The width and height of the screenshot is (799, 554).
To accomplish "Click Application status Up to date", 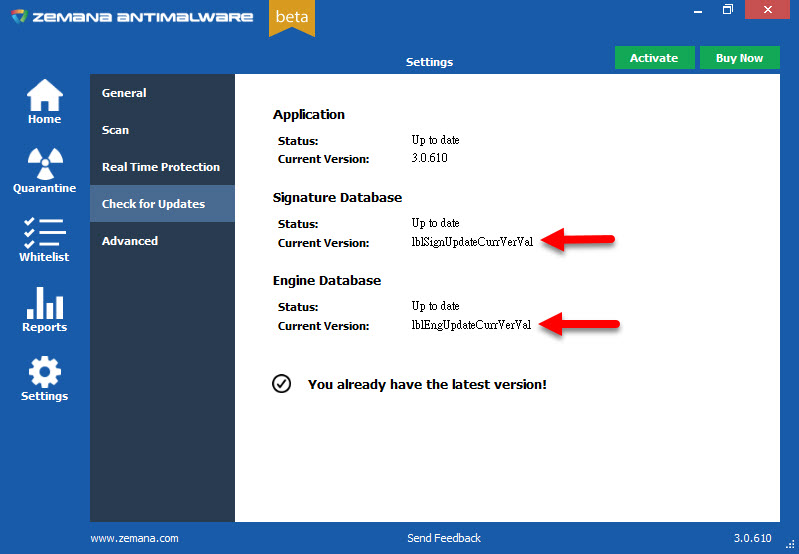I will [435, 140].
